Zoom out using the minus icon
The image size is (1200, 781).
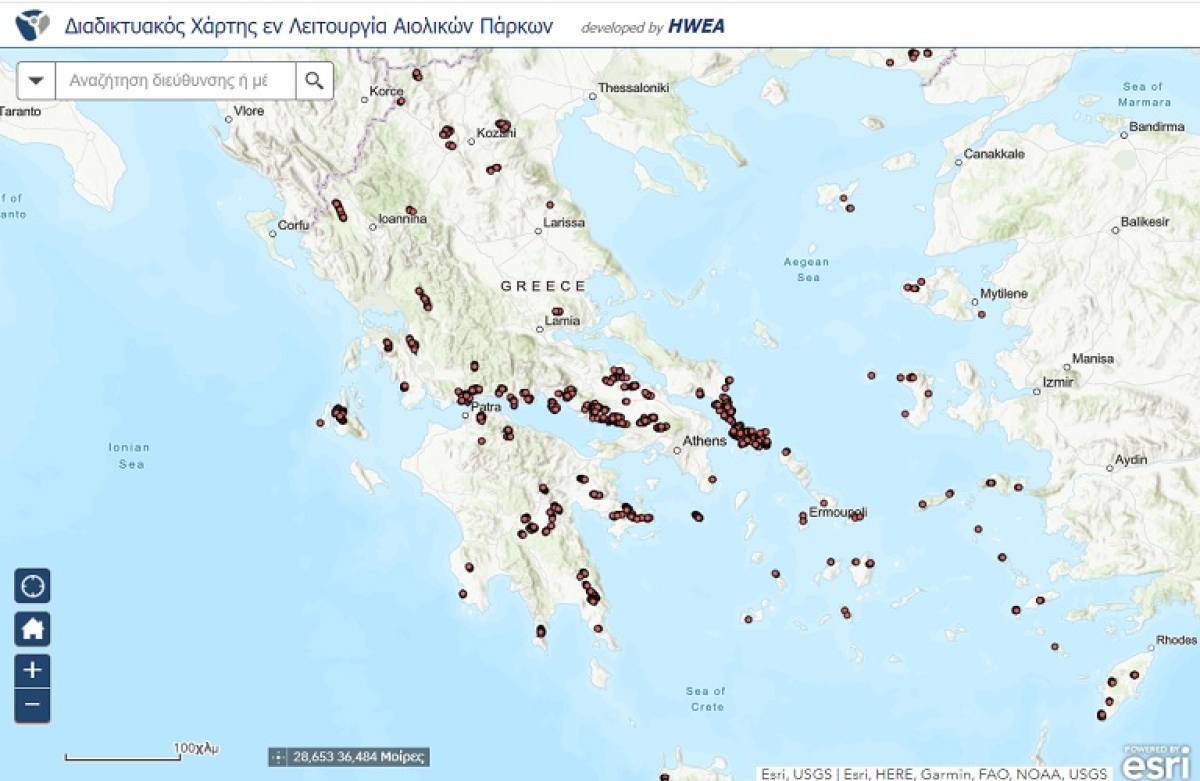coord(33,705)
